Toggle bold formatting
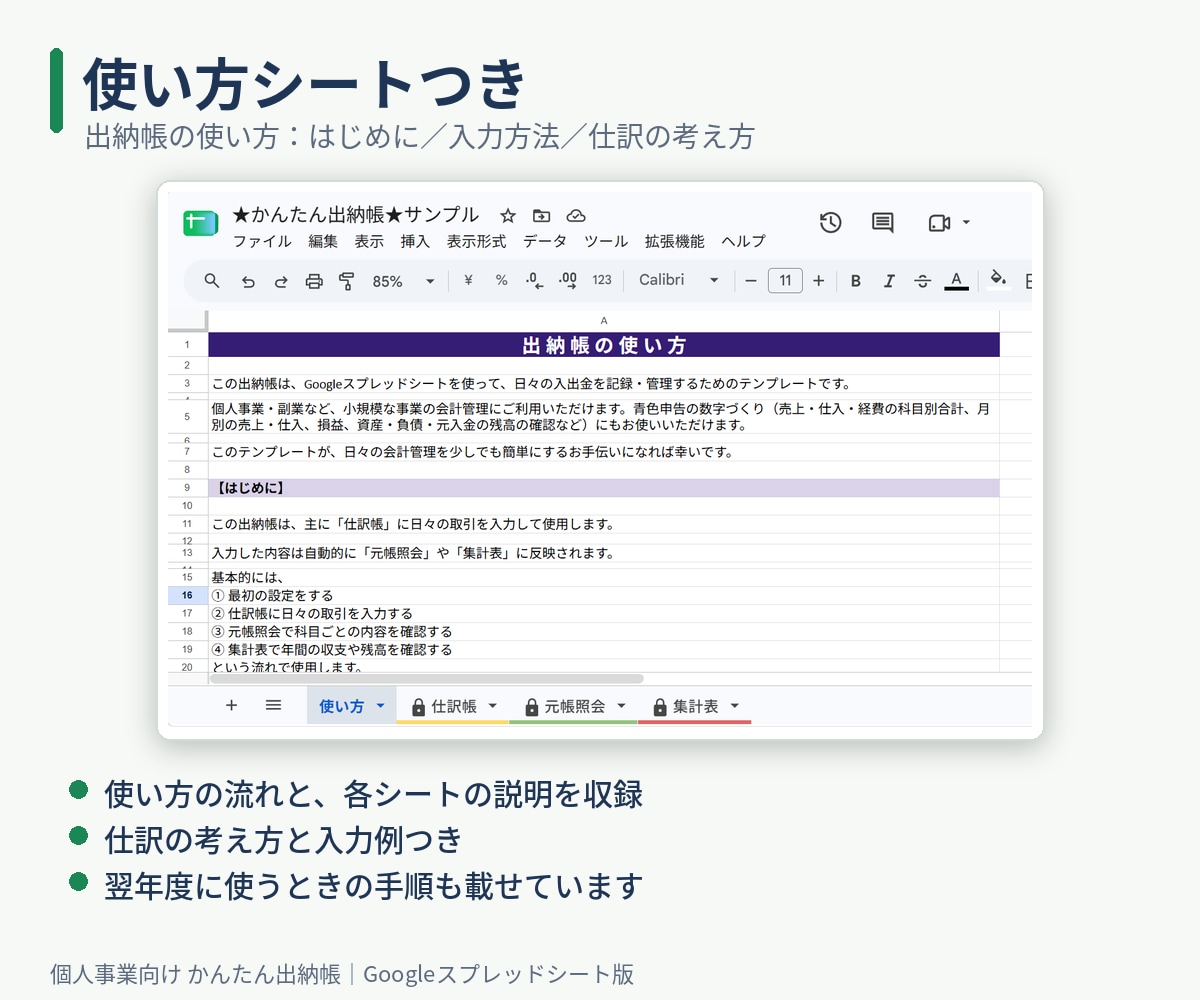The image size is (1200, 1000). [856, 281]
